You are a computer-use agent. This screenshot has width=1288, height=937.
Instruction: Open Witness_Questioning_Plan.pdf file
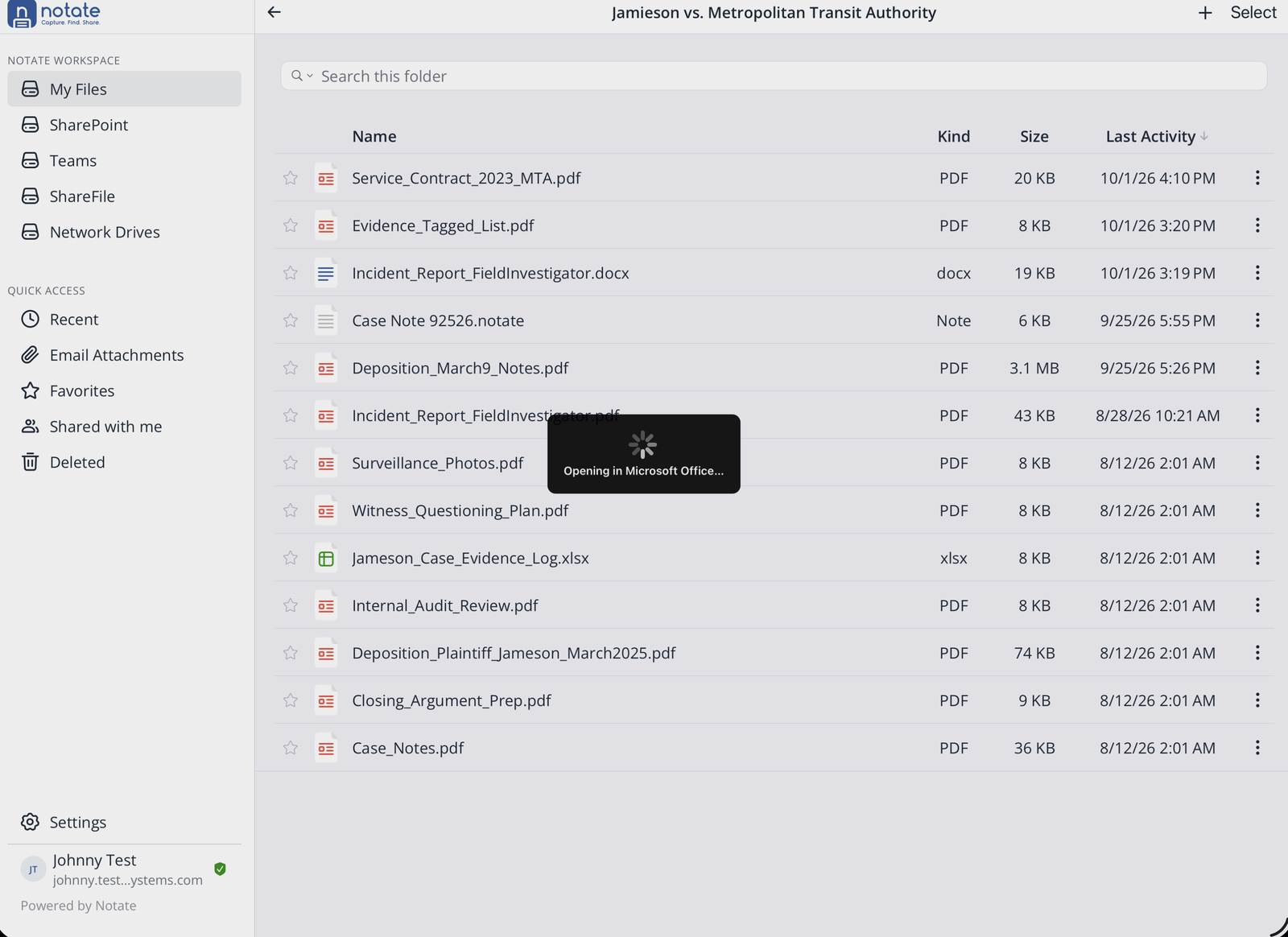(x=460, y=510)
